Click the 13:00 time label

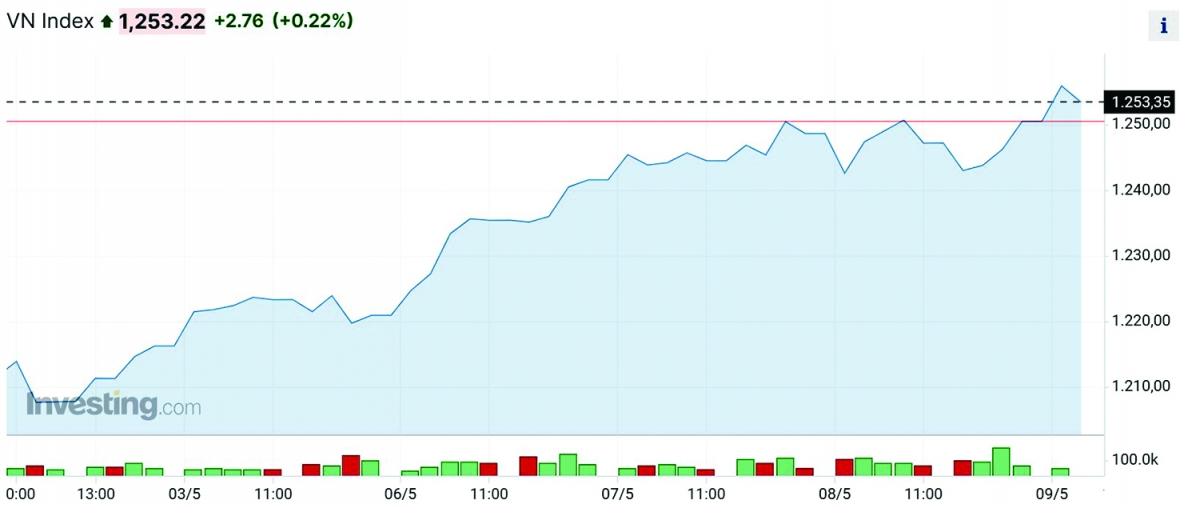(96, 494)
